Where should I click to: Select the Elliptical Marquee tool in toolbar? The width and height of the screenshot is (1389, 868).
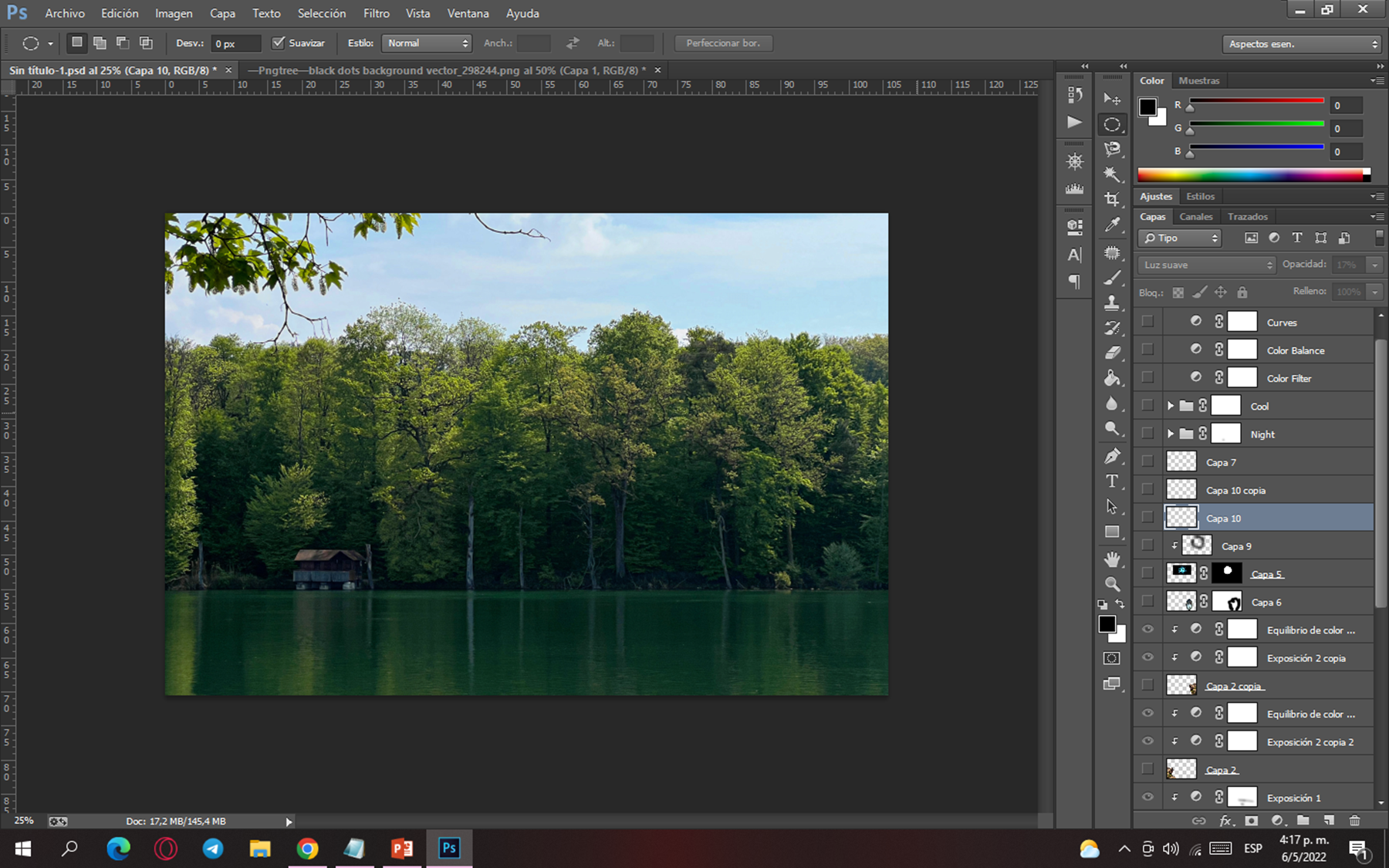point(1112,124)
